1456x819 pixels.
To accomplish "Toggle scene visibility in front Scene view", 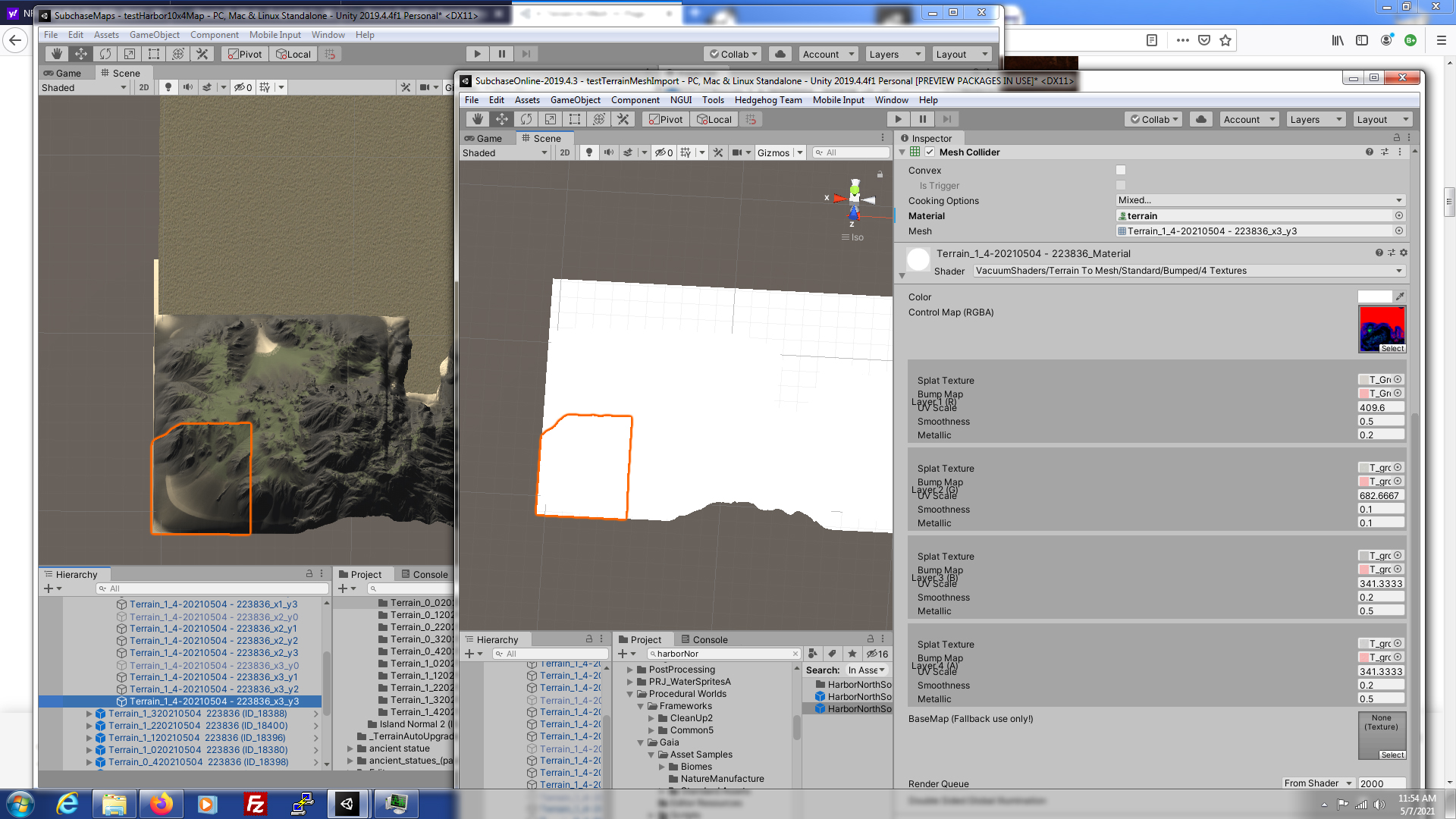I will pyautogui.click(x=664, y=152).
